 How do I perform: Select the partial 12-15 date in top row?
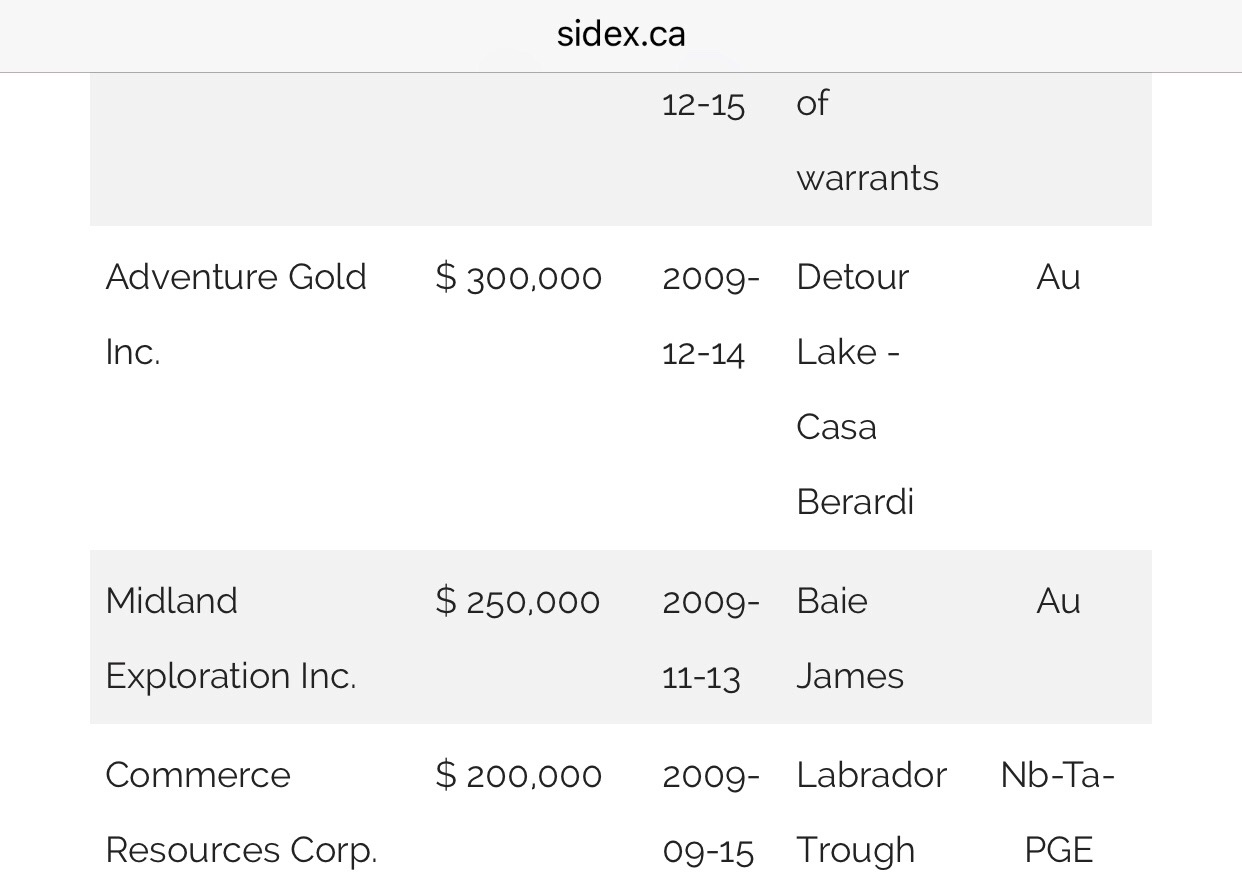(x=703, y=104)
